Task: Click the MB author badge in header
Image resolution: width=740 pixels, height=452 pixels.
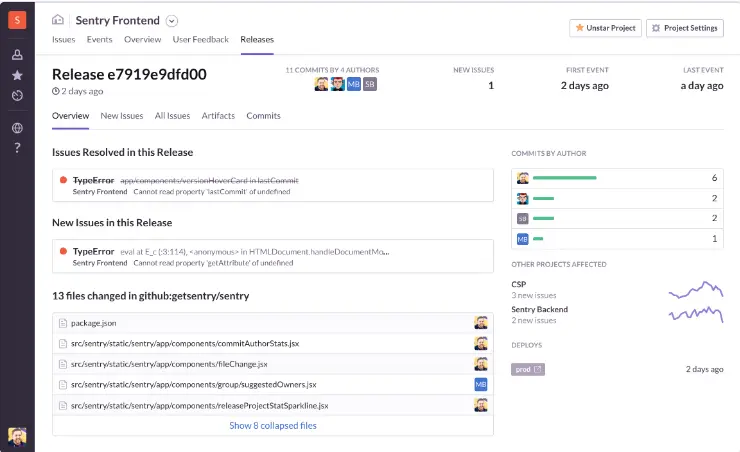Action: pos(353,84)
